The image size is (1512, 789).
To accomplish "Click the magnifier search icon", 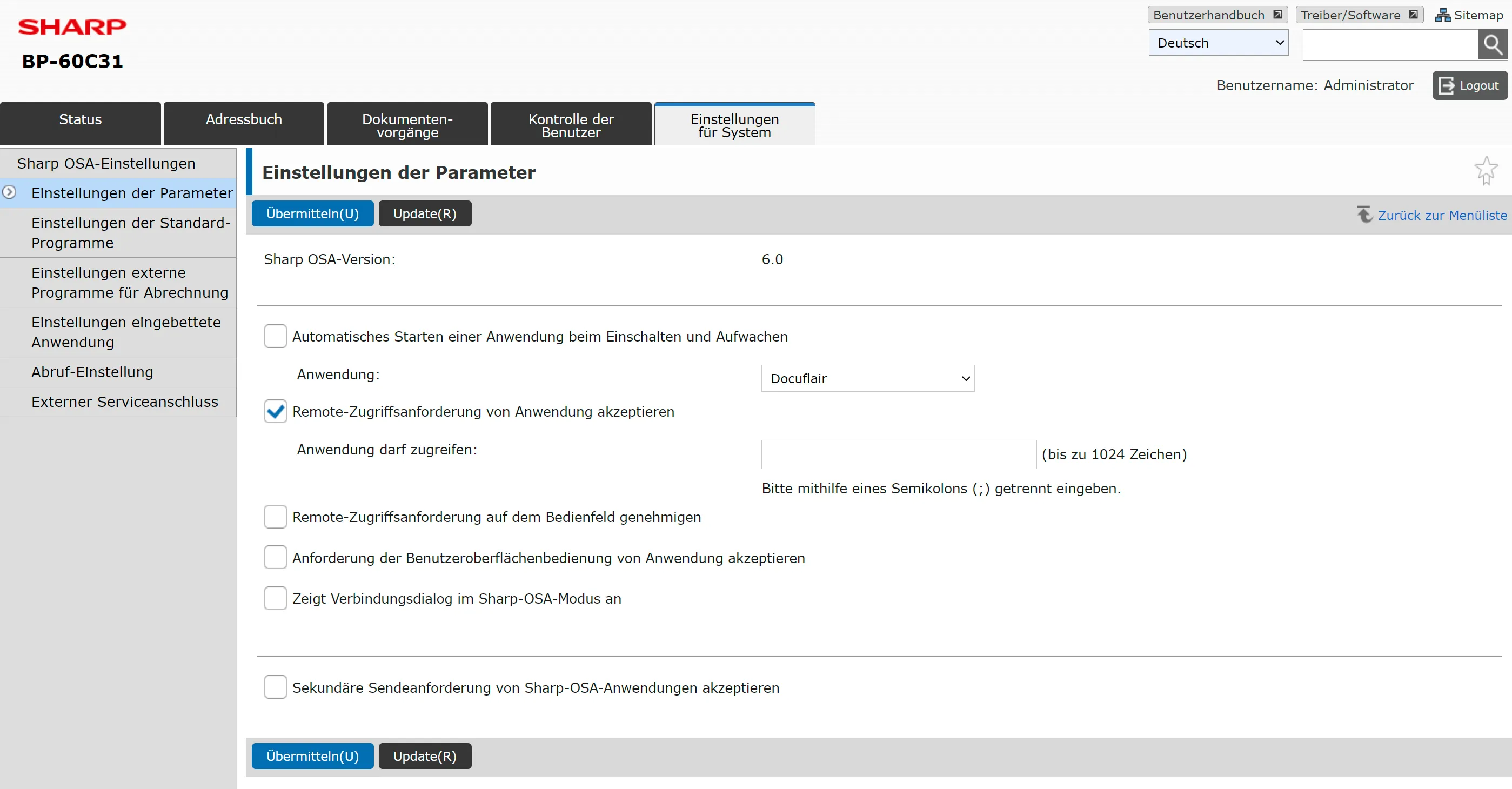I will 1492,45.
